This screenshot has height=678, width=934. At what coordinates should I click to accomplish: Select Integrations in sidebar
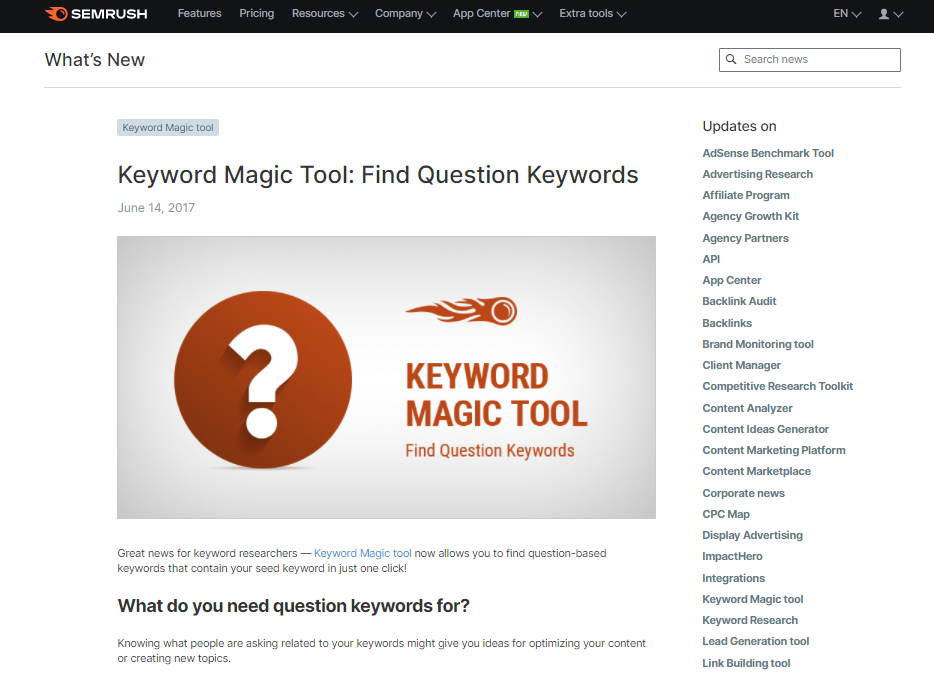(x=733, y=578)
